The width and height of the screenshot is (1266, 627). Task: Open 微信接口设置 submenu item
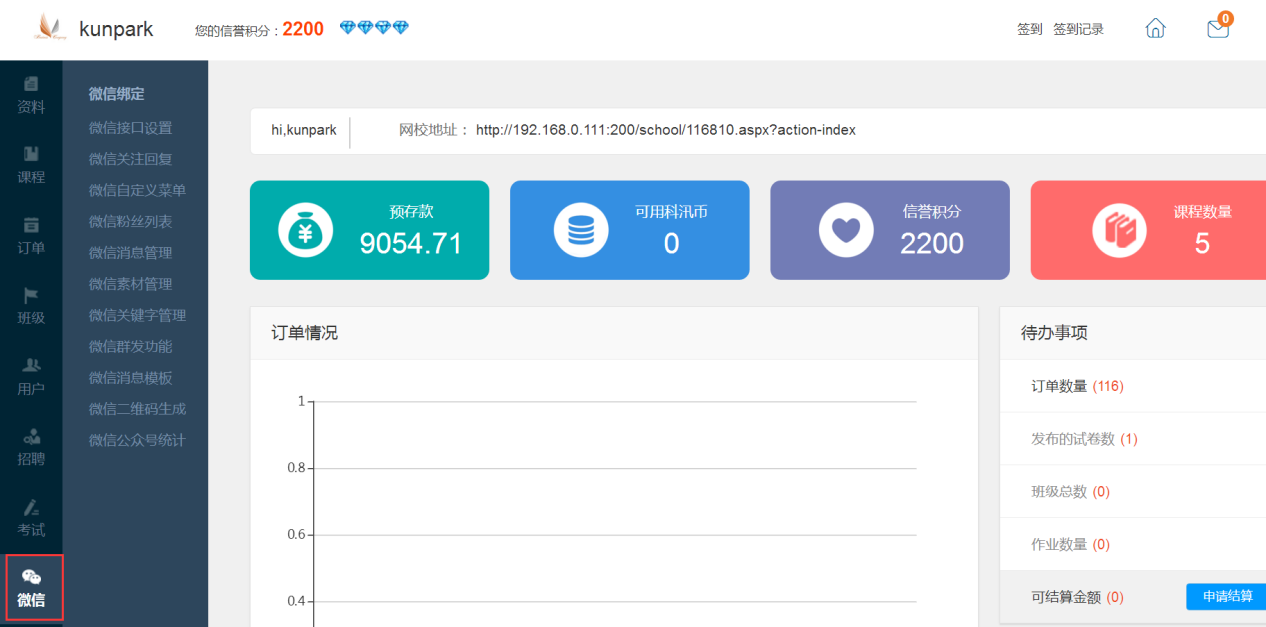130,128
